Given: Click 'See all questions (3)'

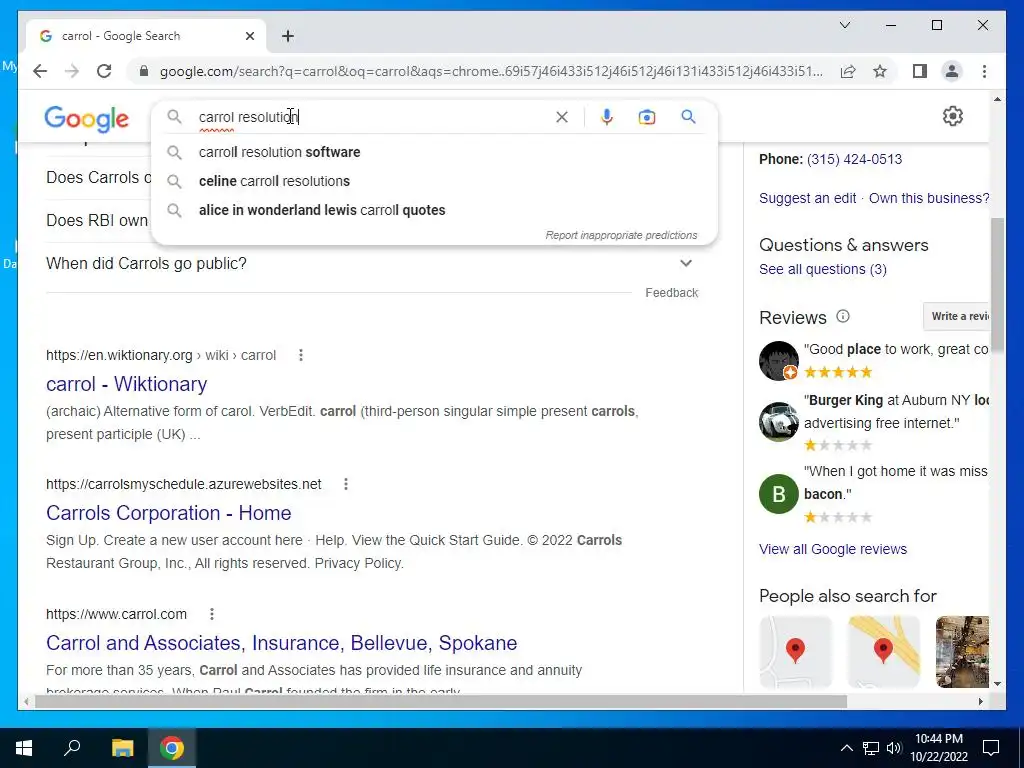Looking at the screenshot, I should [823, 269].
